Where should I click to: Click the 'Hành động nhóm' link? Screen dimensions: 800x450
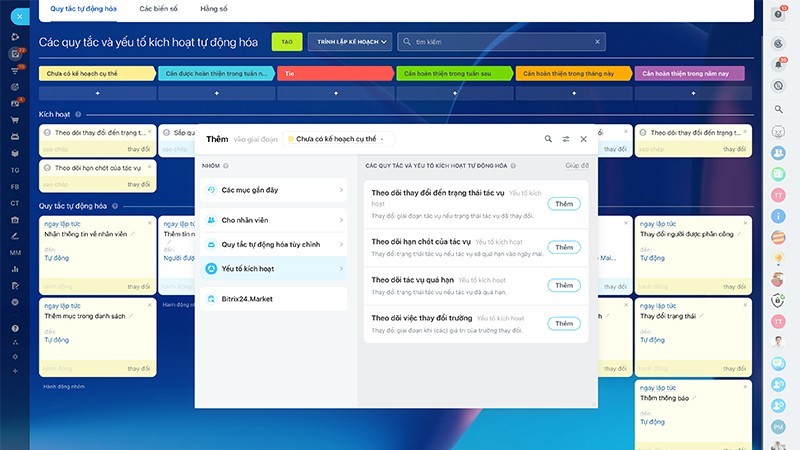click(64, 387)
